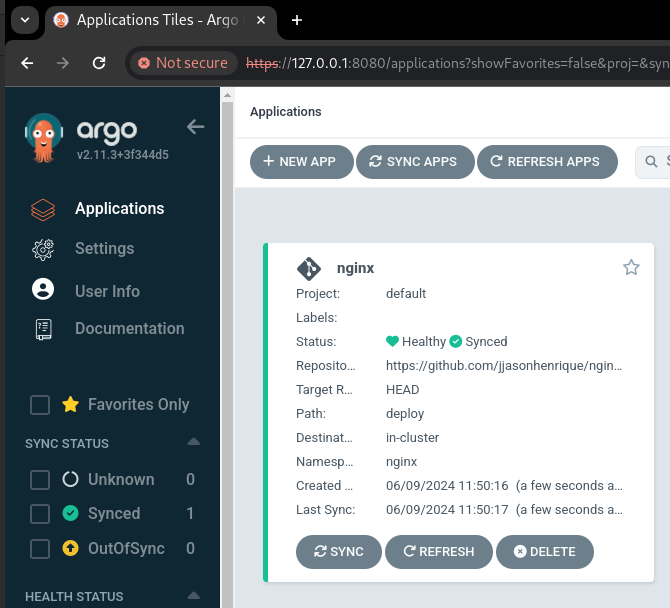Collapse the Argo sidebar with the arrow

point(196,126)
